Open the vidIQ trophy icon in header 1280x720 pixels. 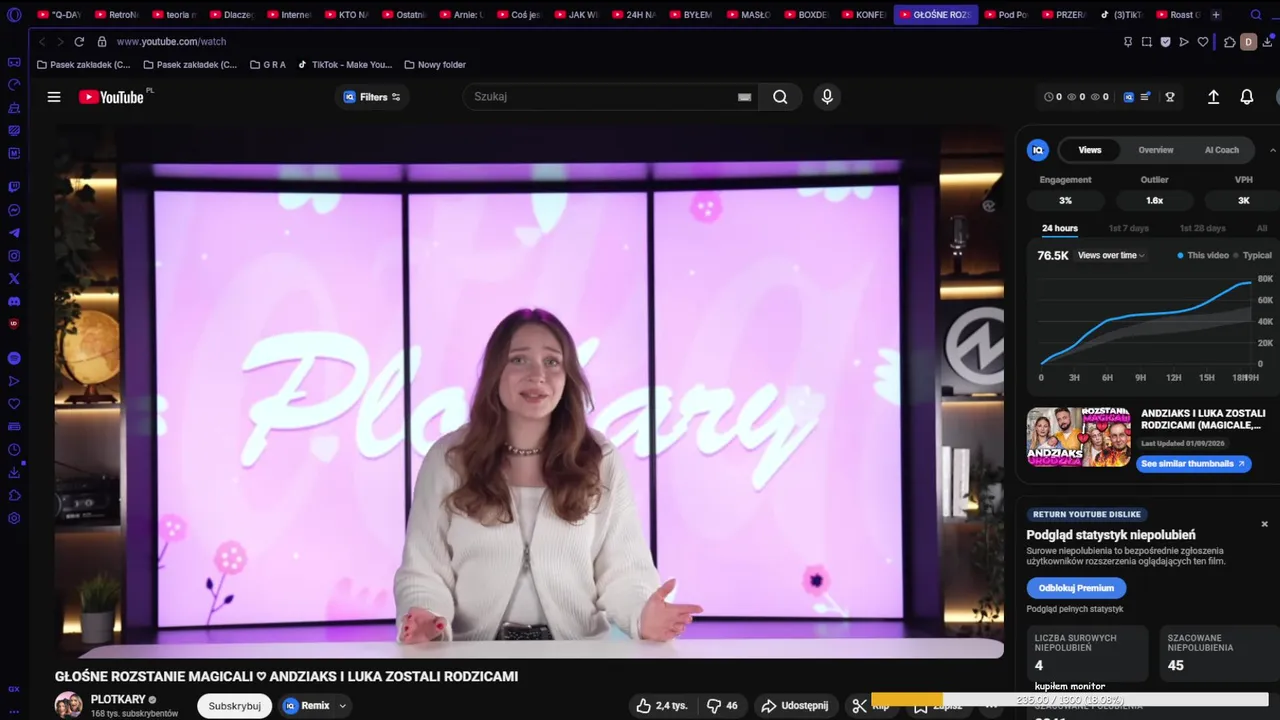tap(1169, 97)
